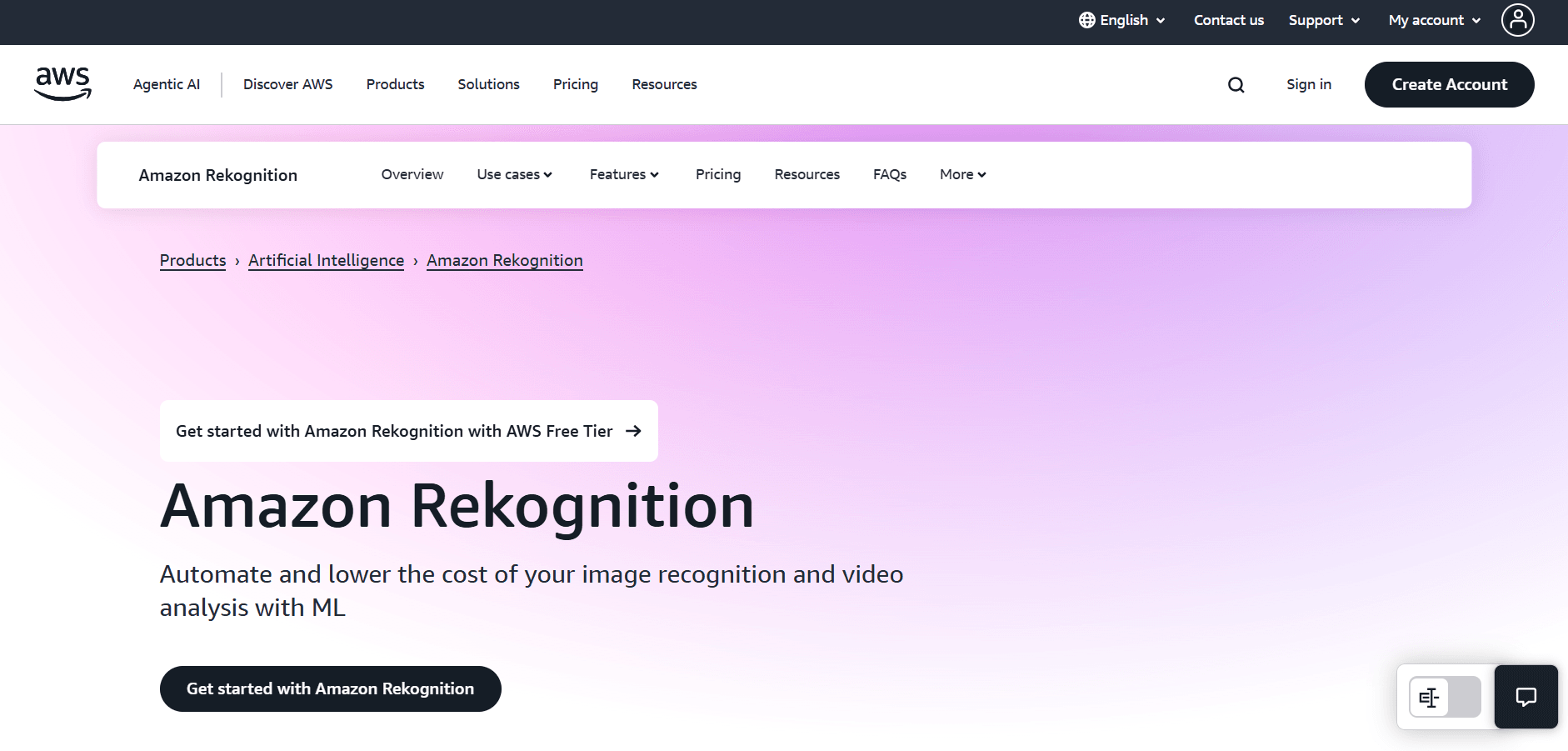Go to the Rekognition Overview tab
This screenshot has height=751, width=1568.
[412, 174]
